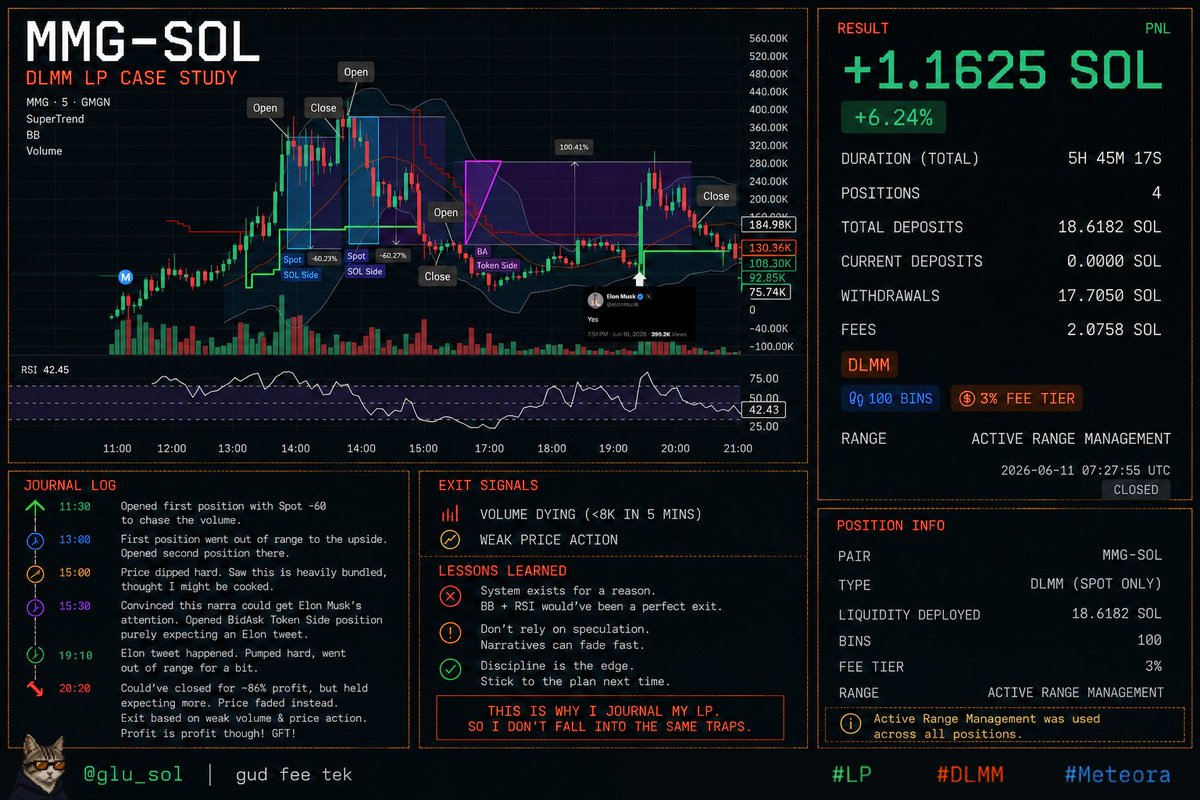Click the MMG · 5 · GMGN chart title
This screenshot has height=800, width=1200.
67,103
